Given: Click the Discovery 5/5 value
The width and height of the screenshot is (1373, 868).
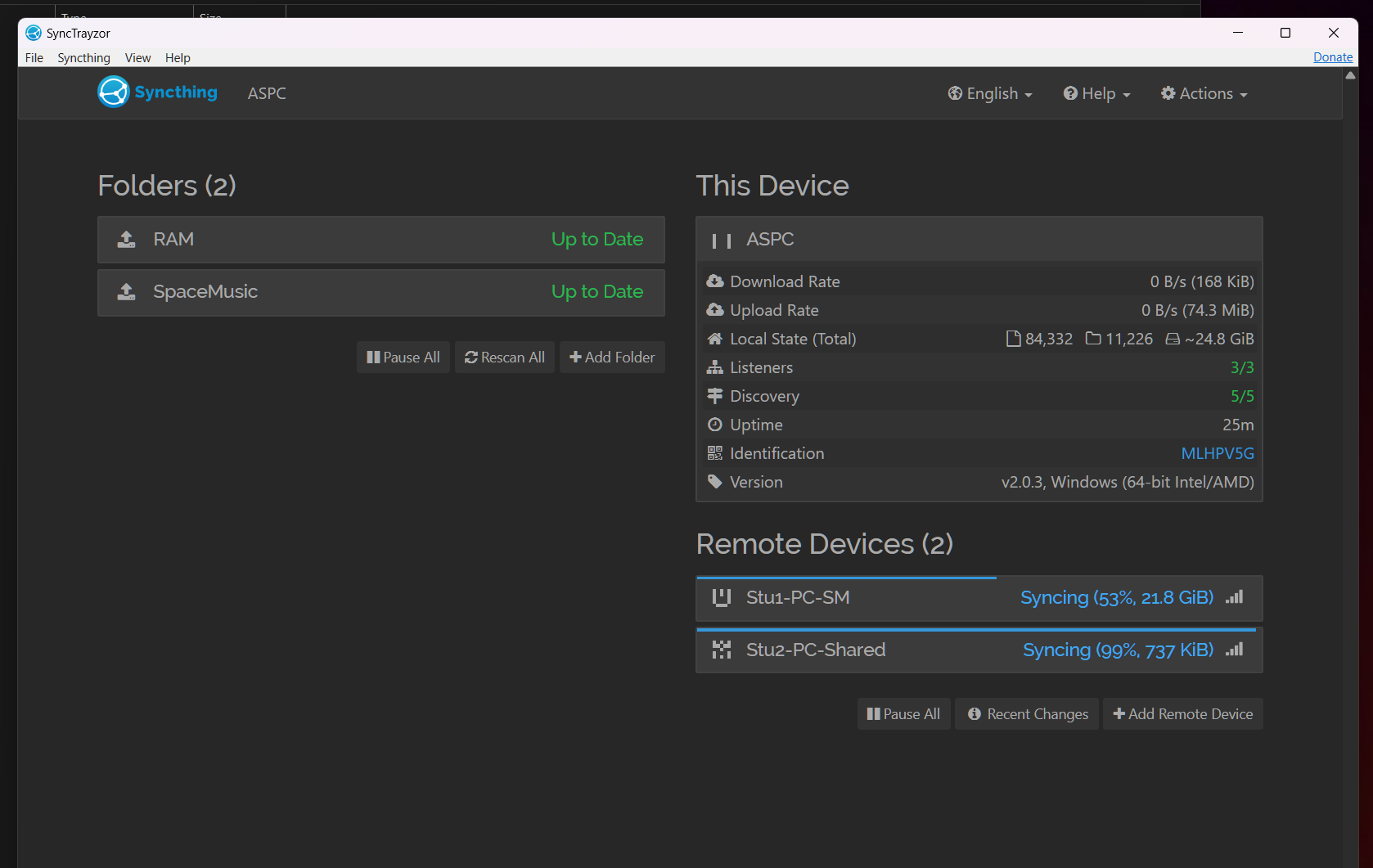Looking at the screenshot, I should pyautogui.click(x=1242, y=396).
